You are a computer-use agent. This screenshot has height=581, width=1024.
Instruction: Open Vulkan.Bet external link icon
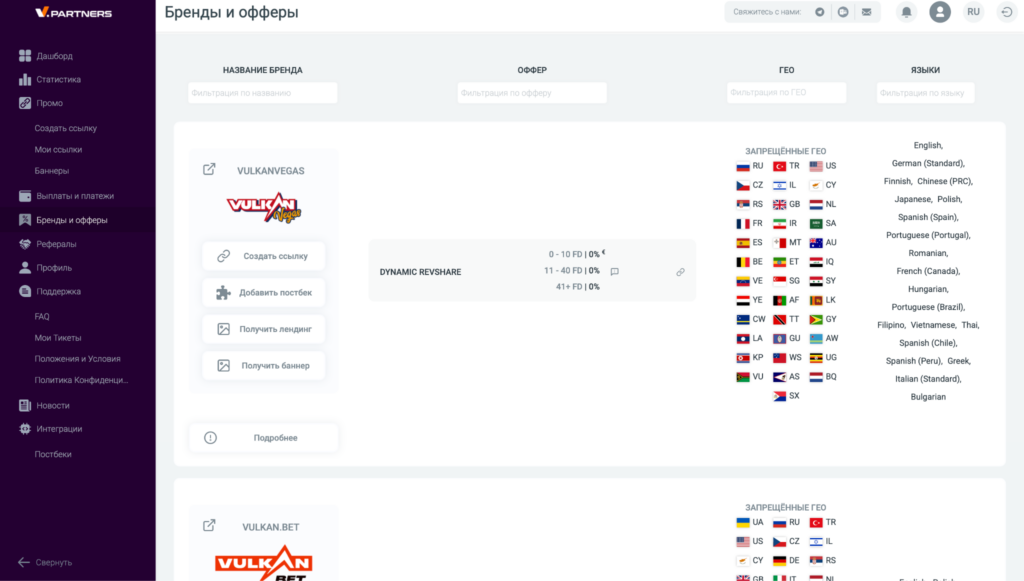click(x=209, y=526)
